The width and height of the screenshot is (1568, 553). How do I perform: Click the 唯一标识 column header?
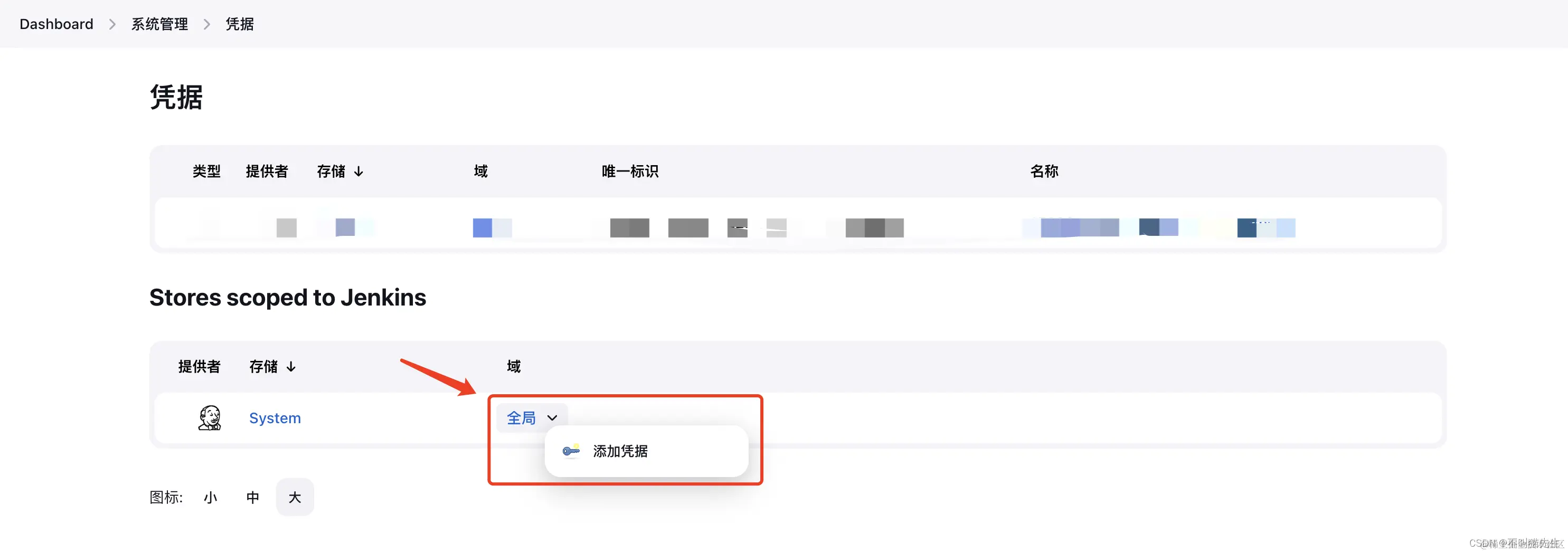630,171
